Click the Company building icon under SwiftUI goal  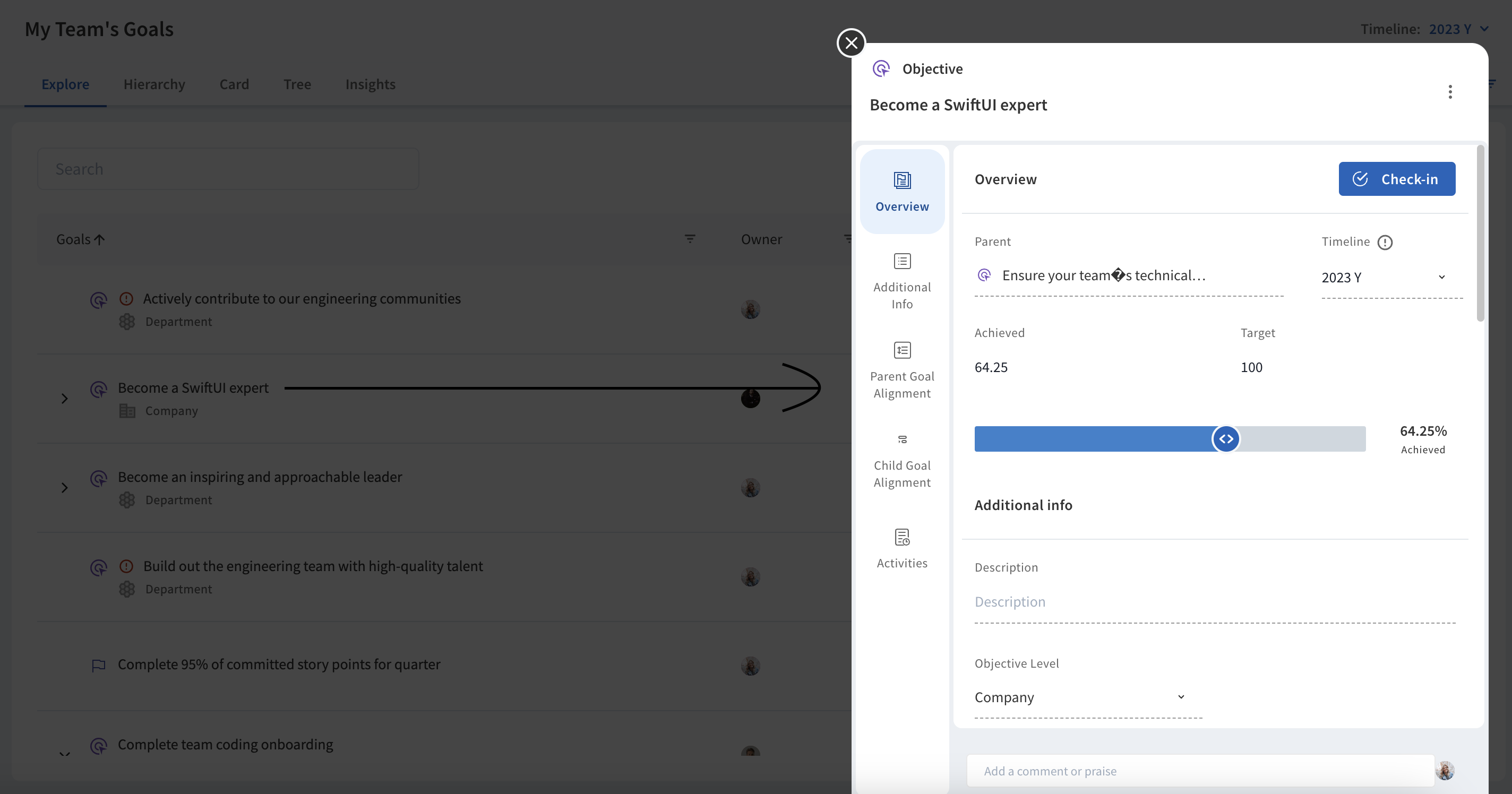pyautogui.click(x=127, y=411)
